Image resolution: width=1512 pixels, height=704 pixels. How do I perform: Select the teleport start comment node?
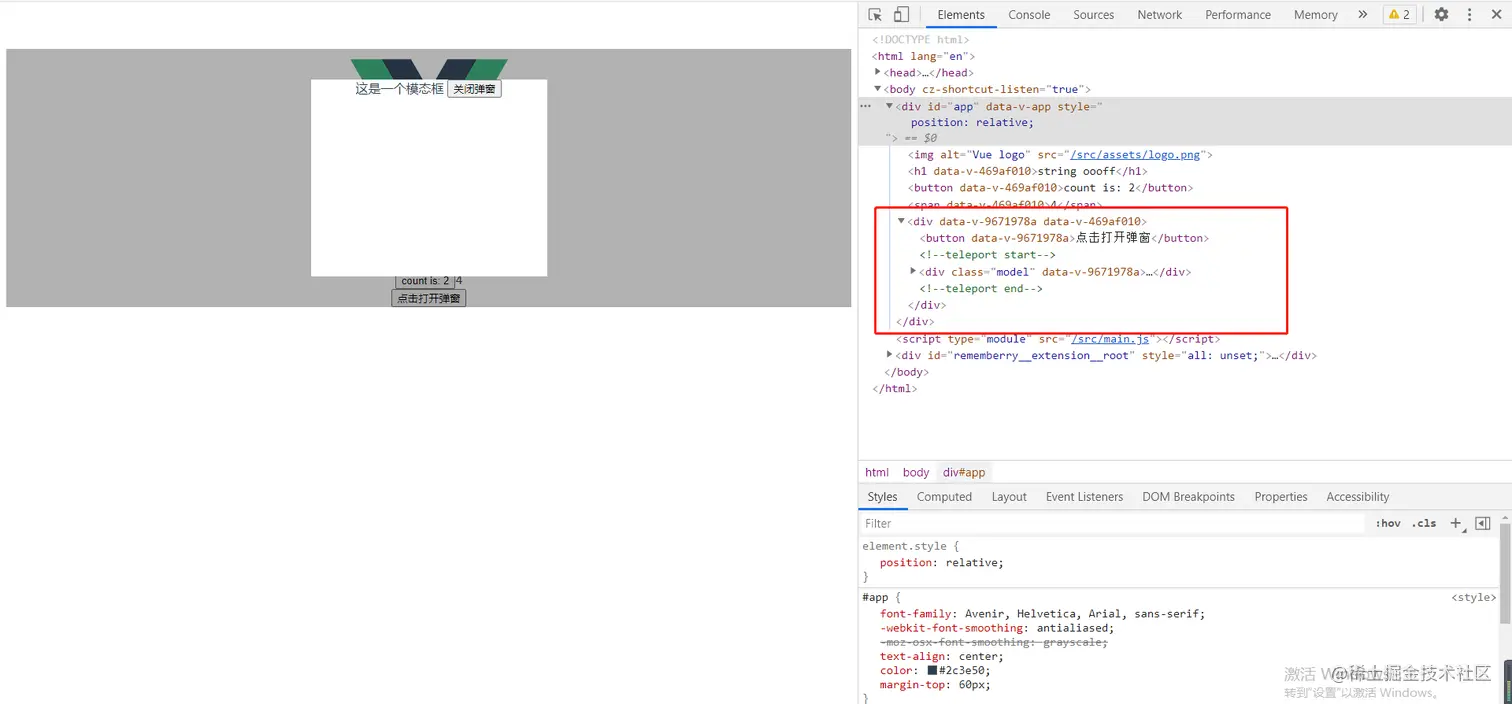point(987,255)
